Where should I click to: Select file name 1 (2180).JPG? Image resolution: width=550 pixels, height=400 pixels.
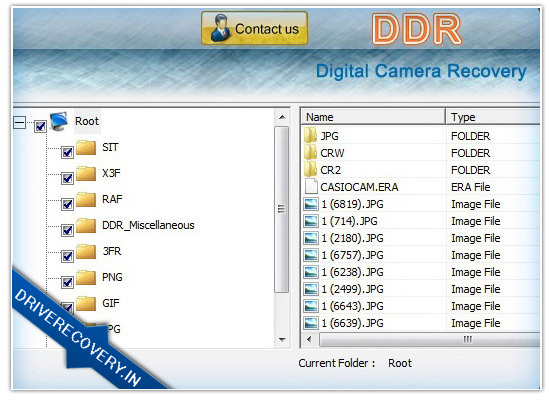click(352, 238)
